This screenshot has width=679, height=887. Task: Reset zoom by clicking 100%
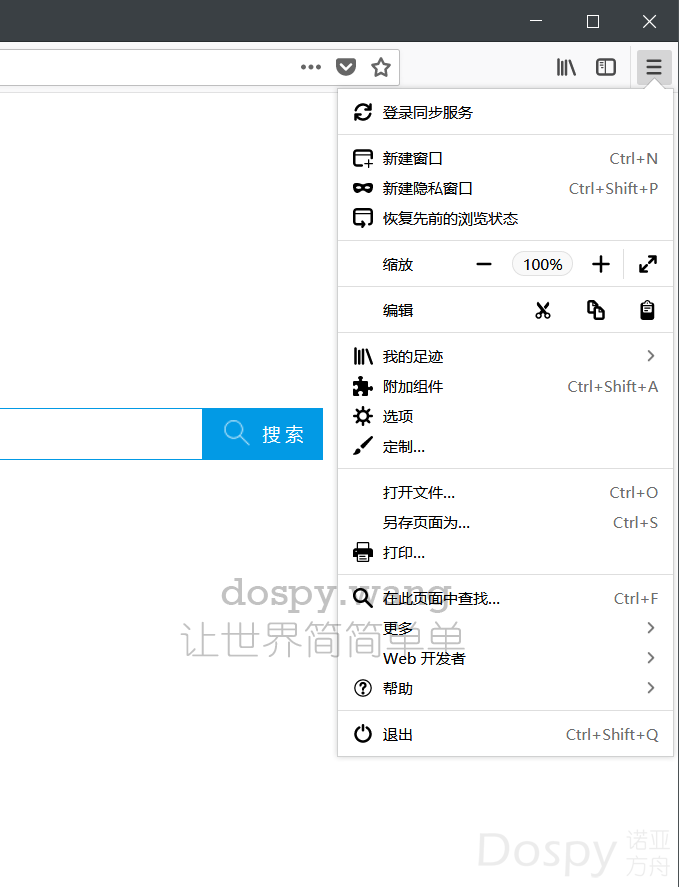(543, 264)
